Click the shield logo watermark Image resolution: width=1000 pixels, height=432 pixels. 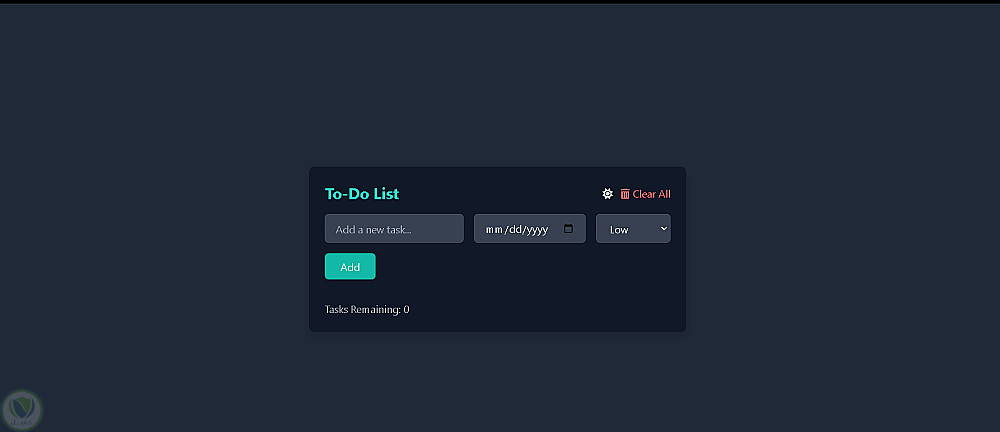(20, 410)
